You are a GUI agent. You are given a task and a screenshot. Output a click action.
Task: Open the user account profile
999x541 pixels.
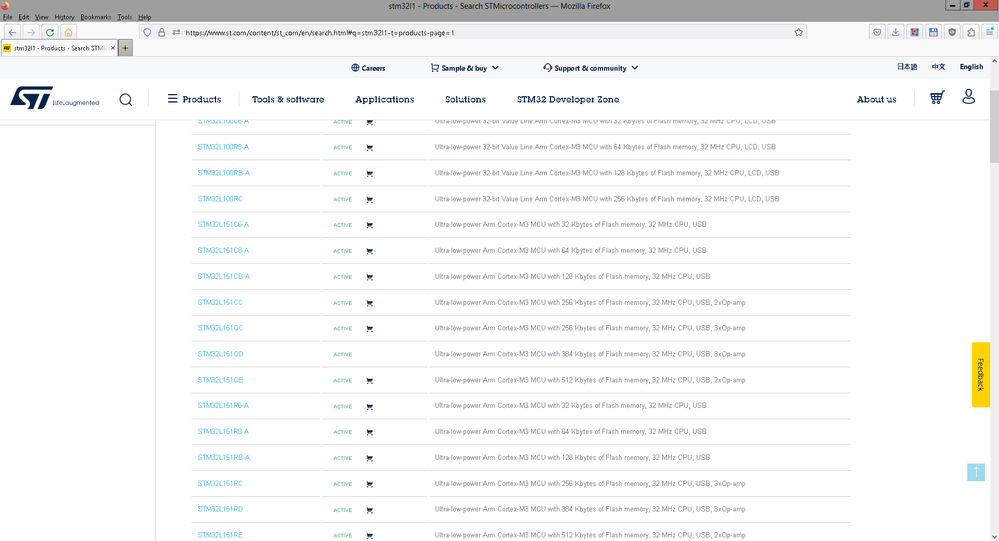(x=968, y=97)
